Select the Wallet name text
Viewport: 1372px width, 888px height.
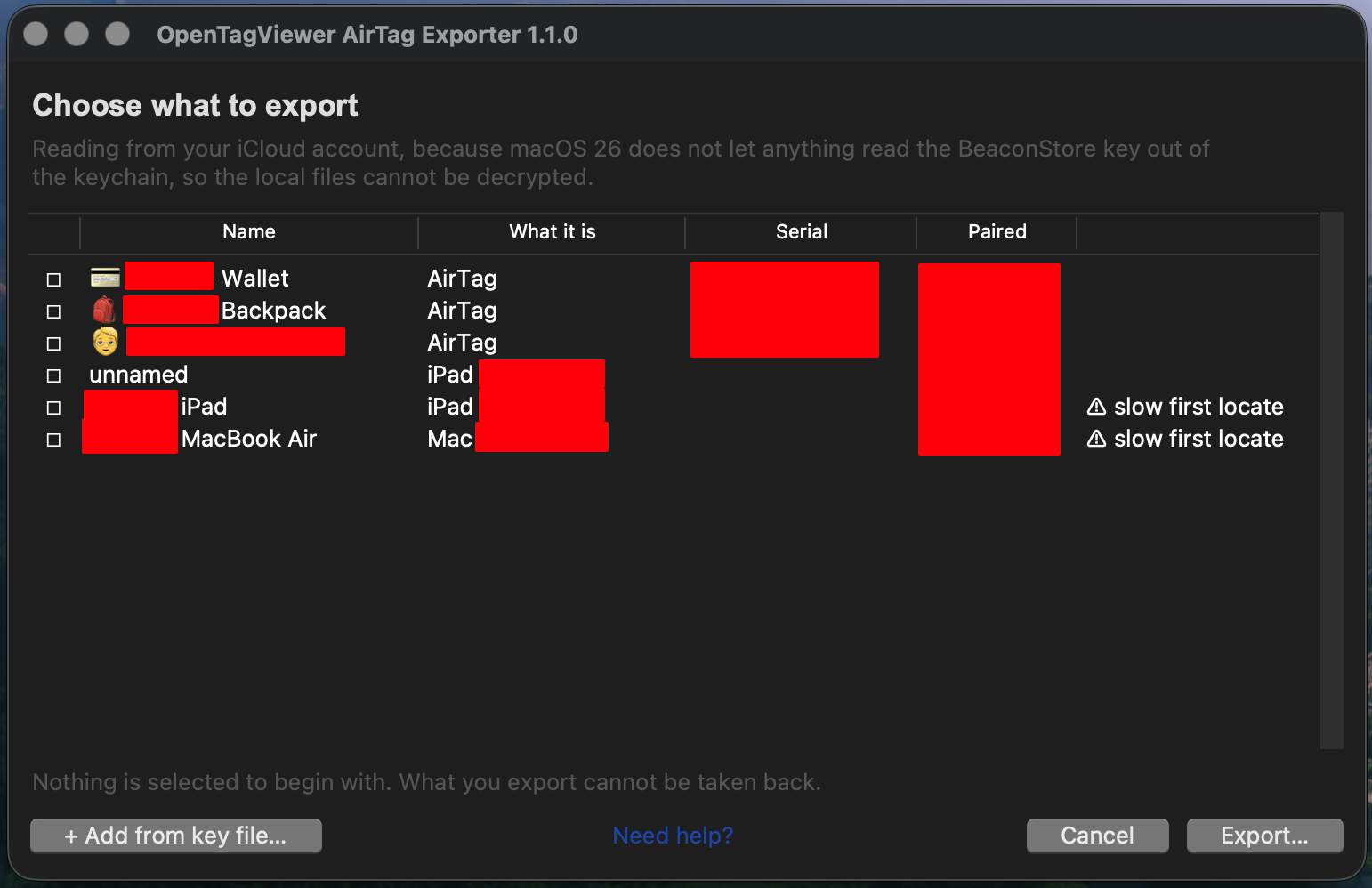255,279
